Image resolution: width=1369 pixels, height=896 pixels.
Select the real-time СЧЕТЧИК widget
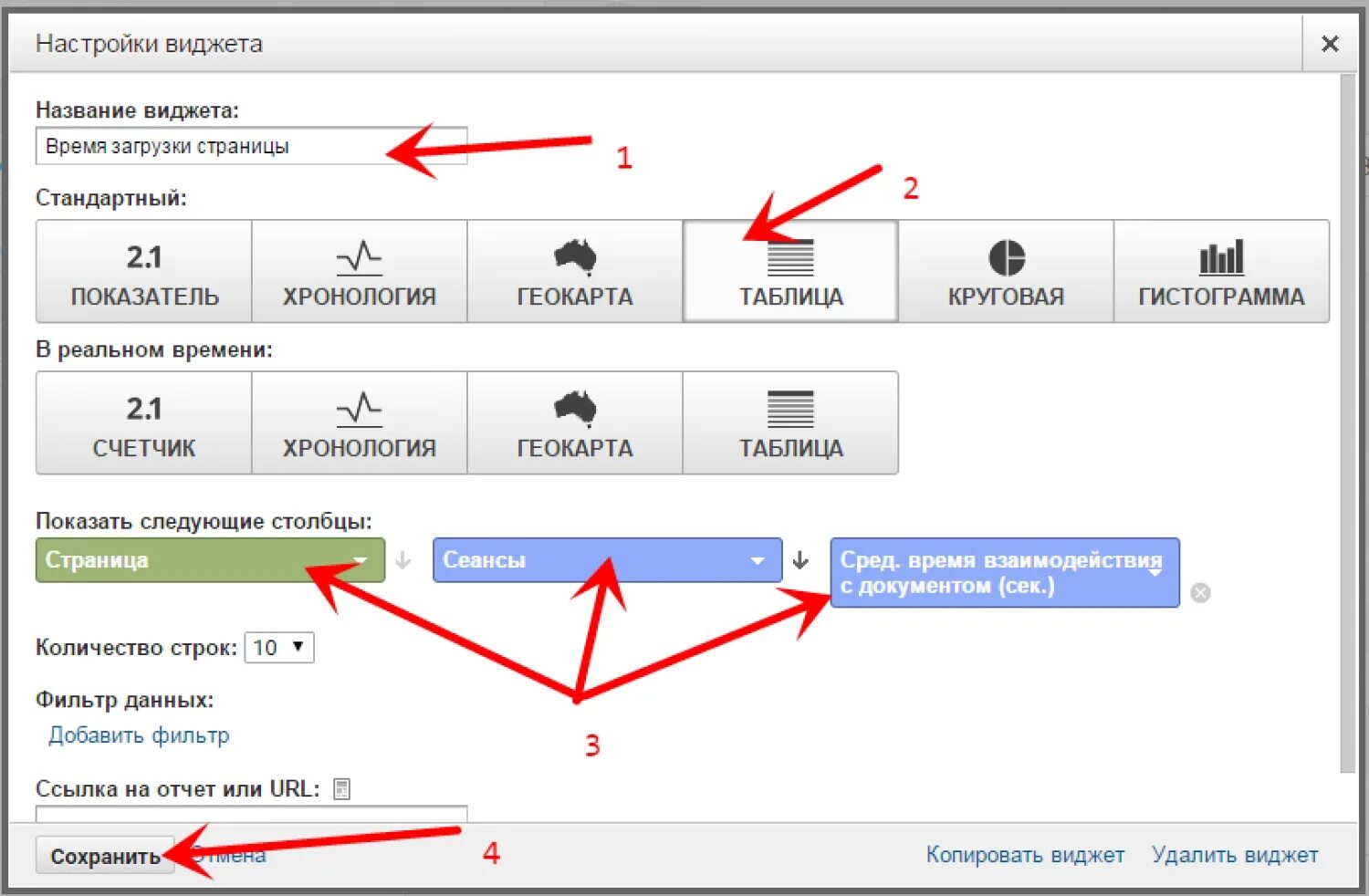(x=144, y=422)
